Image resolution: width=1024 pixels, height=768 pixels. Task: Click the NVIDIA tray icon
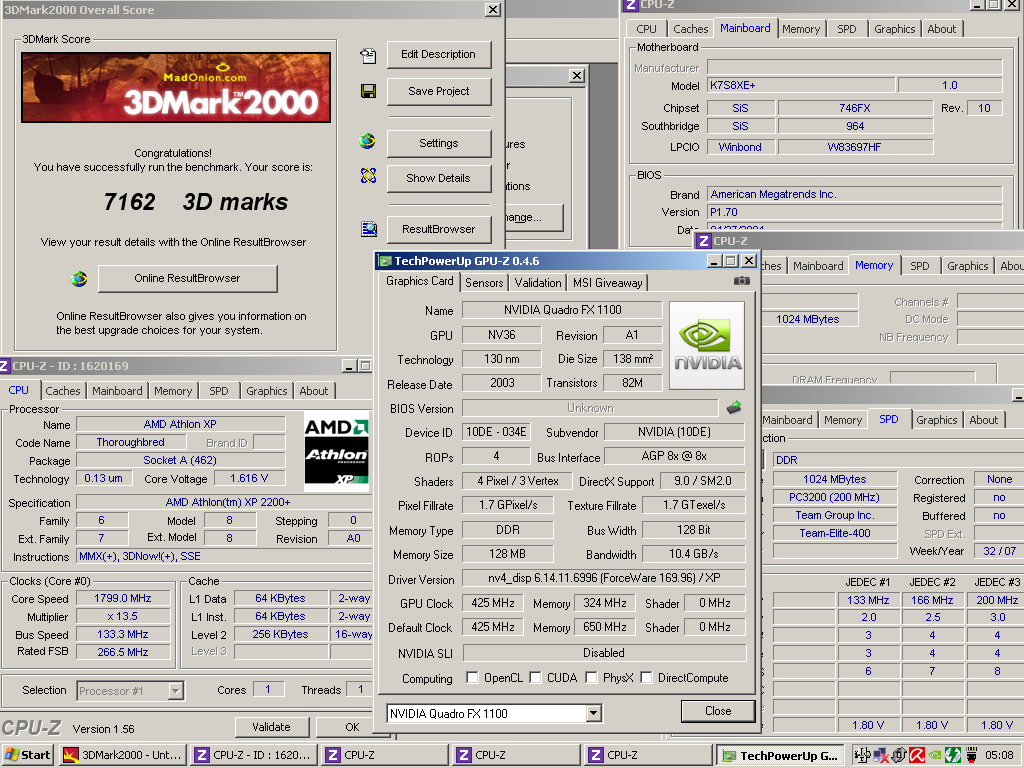coord(935,756)
